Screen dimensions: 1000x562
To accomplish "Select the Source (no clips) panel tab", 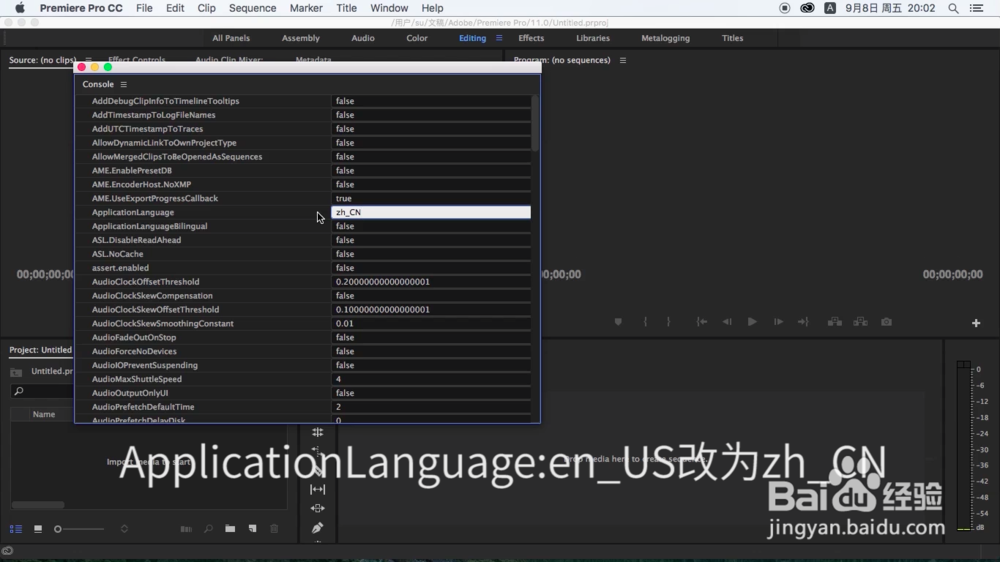I will [x=42, y=60].
